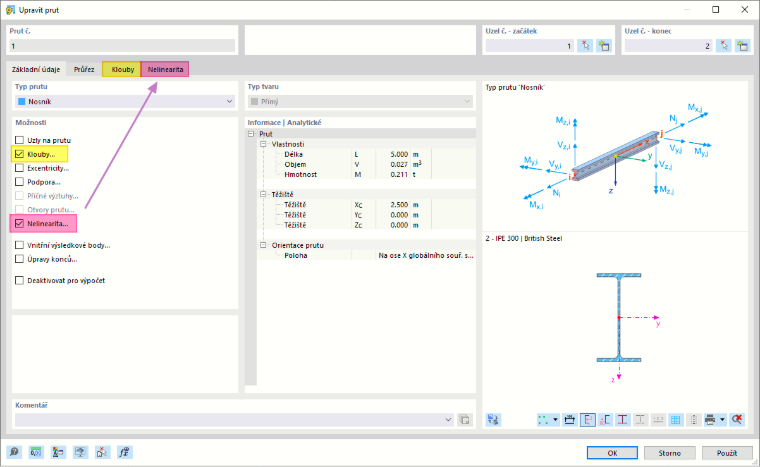Pick end node graphically with the cursor icon
Viewport: 760px width, 467px height.
click(724, 46)
